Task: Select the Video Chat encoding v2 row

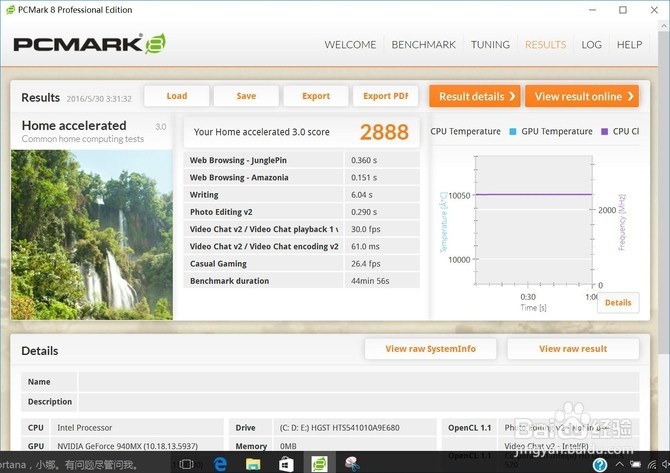Action: (302, 247)
